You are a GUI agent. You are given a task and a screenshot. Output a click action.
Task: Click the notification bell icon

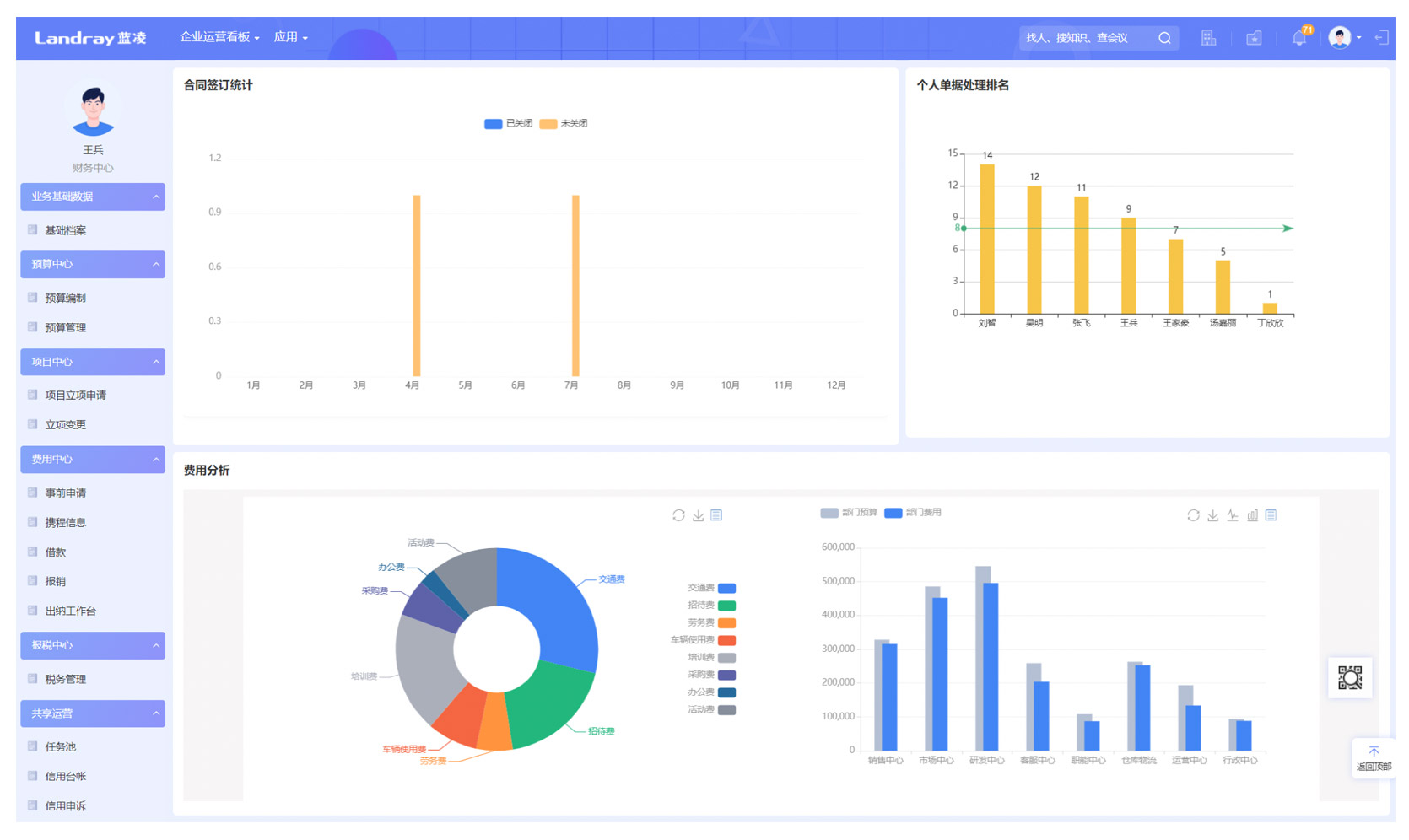point(1299,38)
